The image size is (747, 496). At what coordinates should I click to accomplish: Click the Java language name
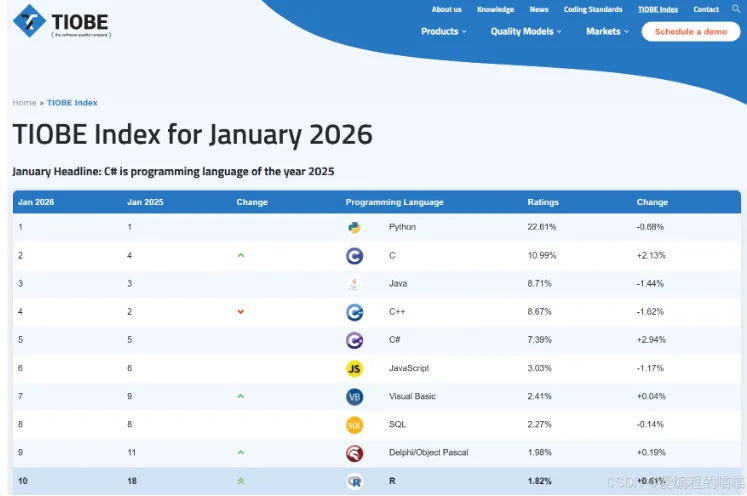pyautogui.click(x=398, y=283)
